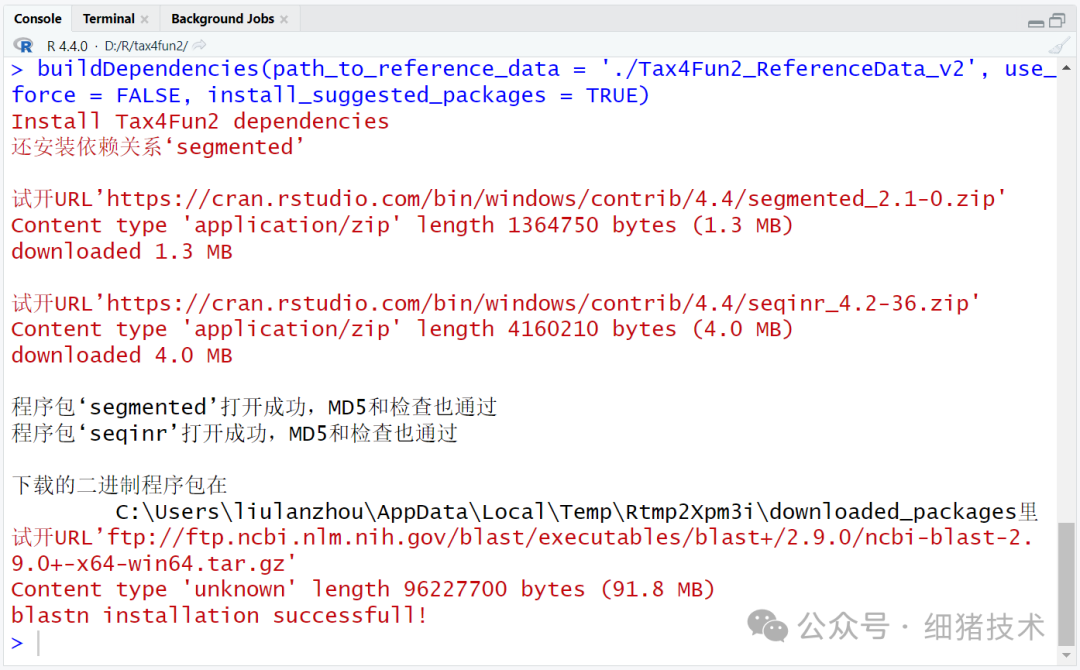
Task: Close the Background Jobs tab
Action: click(x=284, y=19)
